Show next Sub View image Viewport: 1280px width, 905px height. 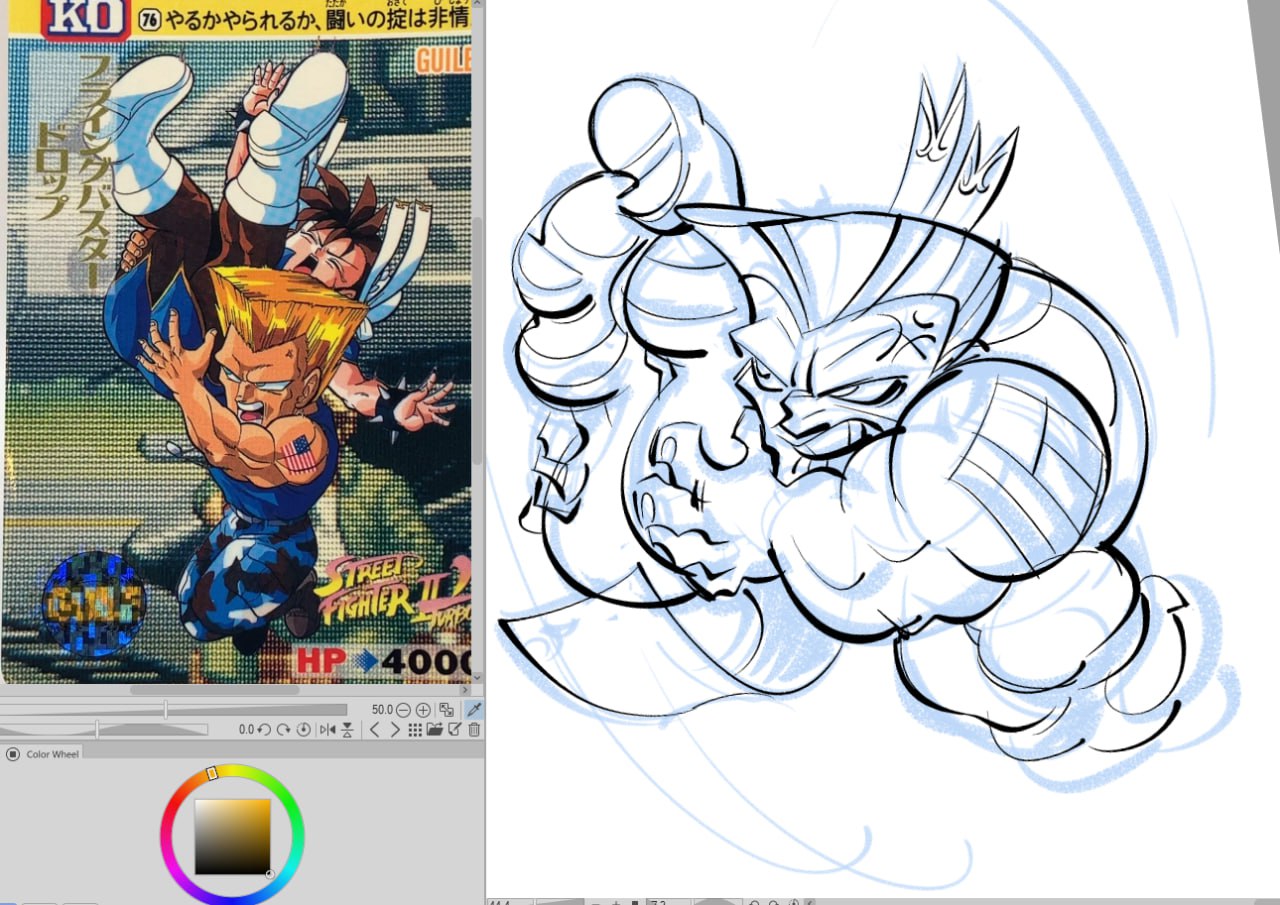(x=395, y=730)
